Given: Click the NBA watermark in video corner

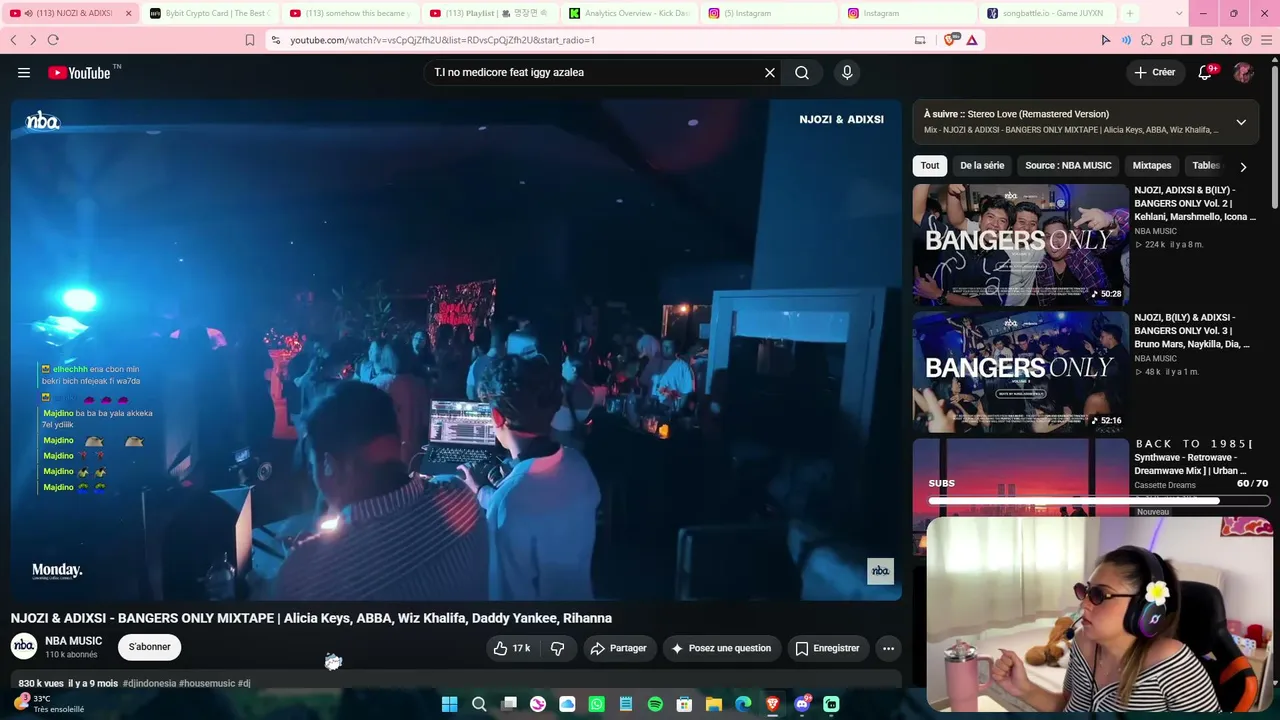Looking at the screenshot, I should click(x=880, y=571).
